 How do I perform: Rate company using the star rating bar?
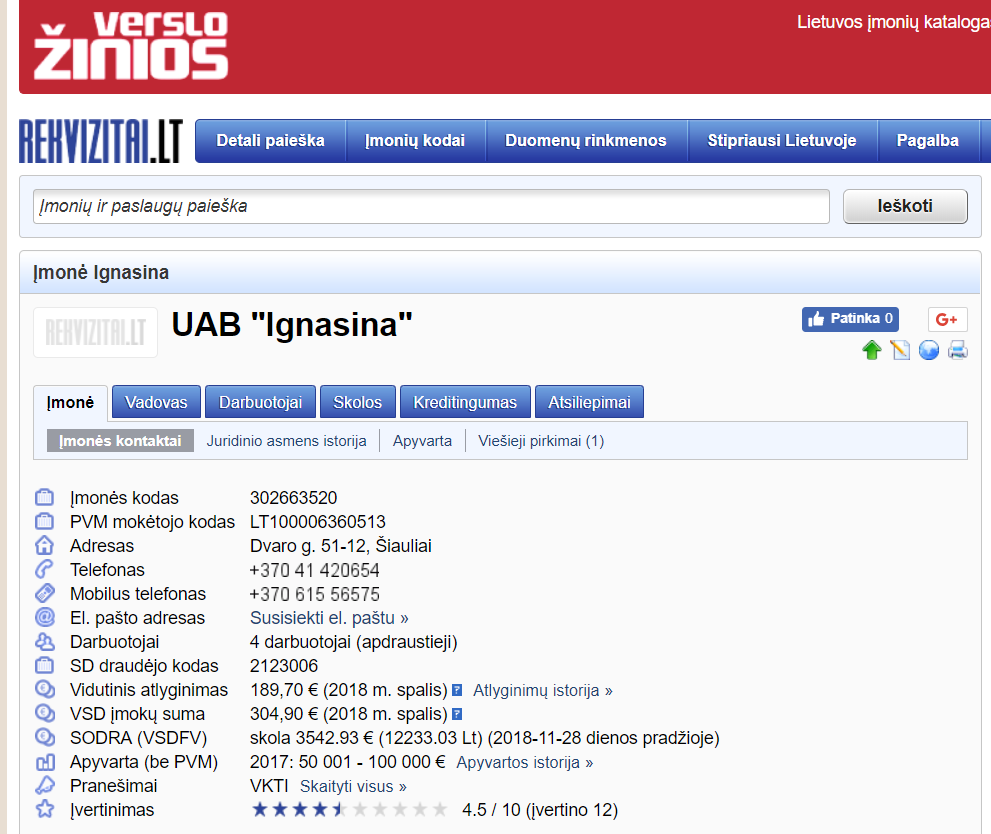350,809
